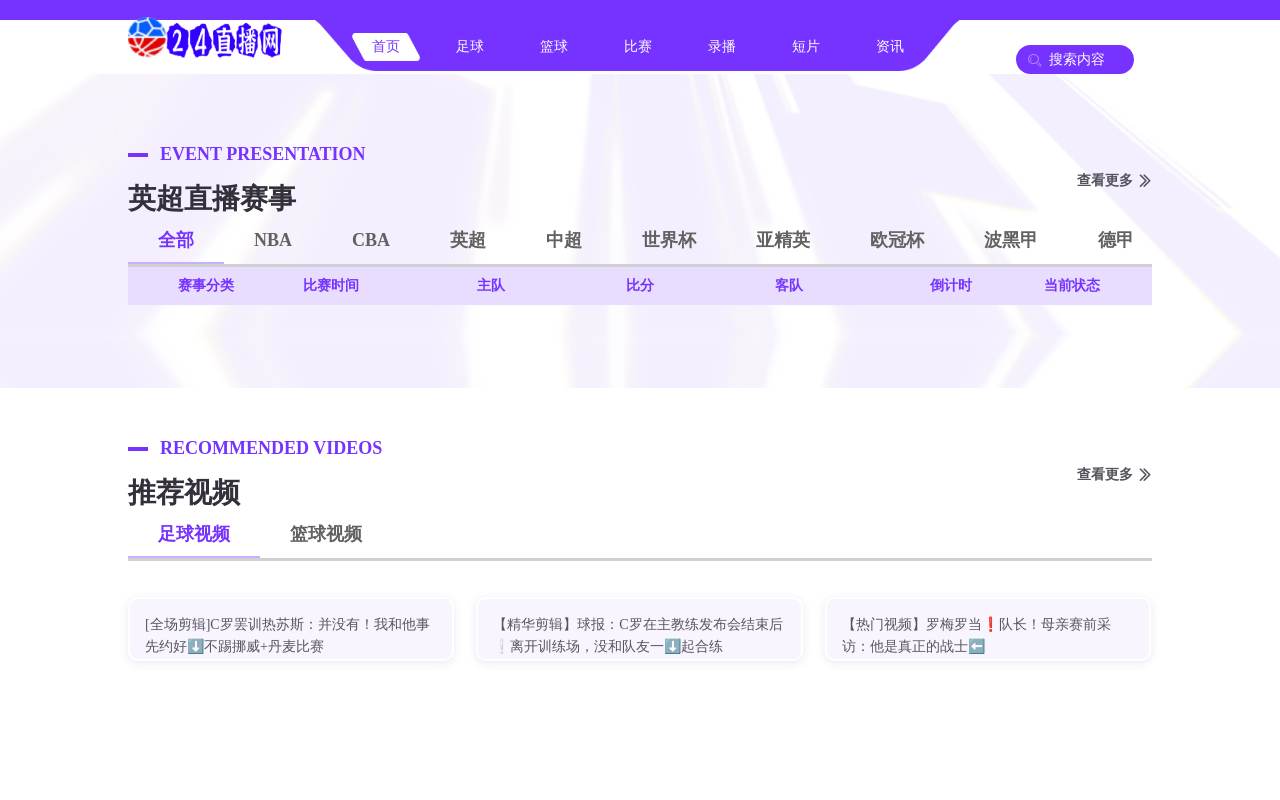Open the 录播 navigation item
The width and height of the screenshot is (1280, 800).
(x=722, y=47)
